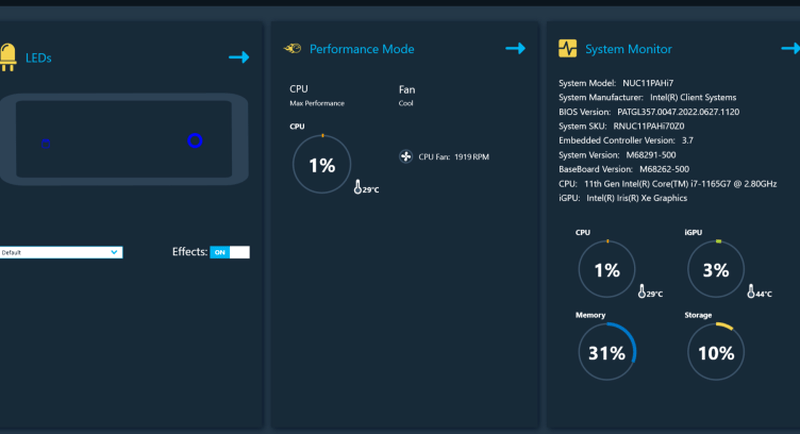Click the yellow LED bulb icon

(x=8, y=57)
